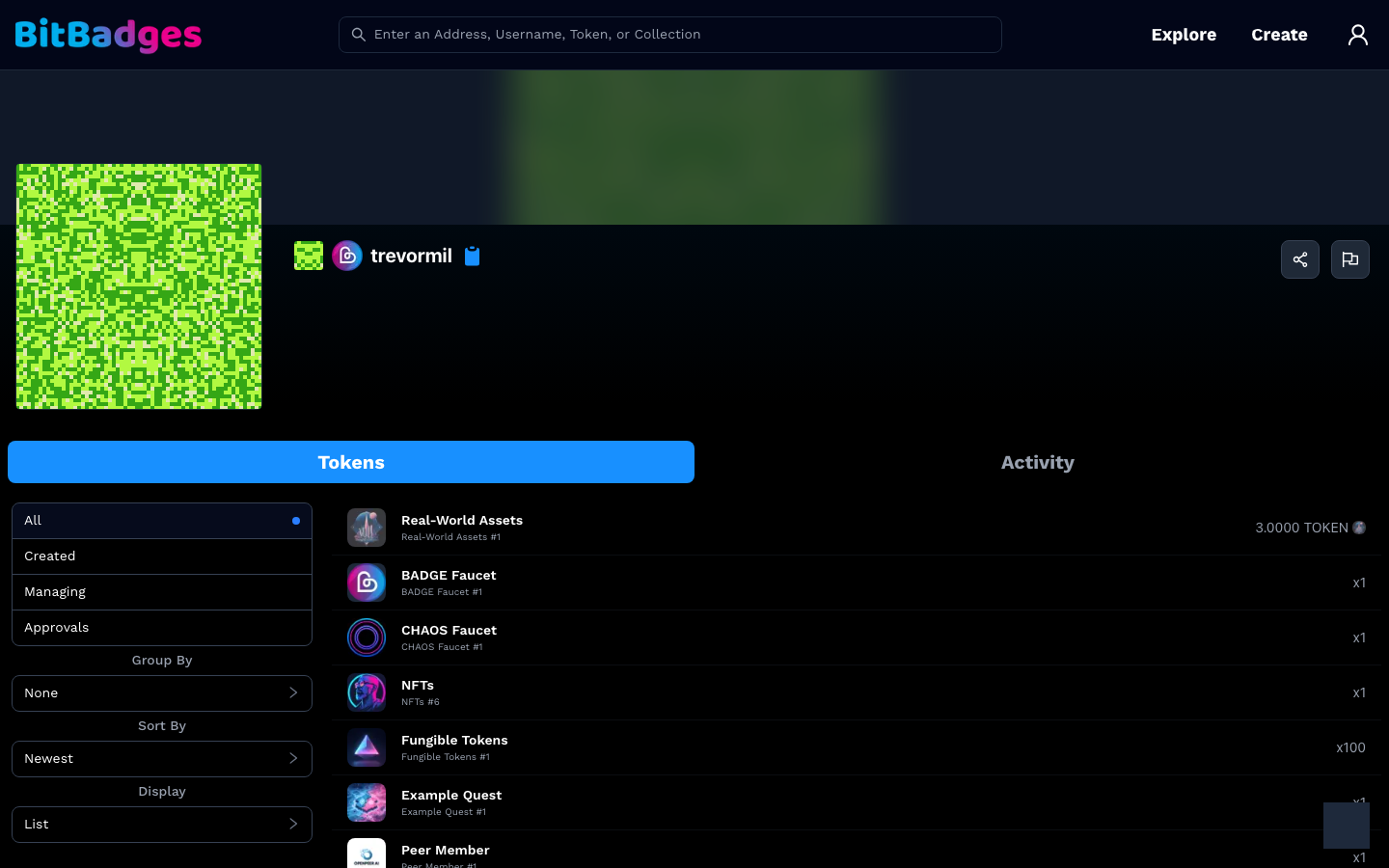This screenshot has width=1389, height=868.
Task: Open the NFTs collection title
Action: (x=418, y=685)
